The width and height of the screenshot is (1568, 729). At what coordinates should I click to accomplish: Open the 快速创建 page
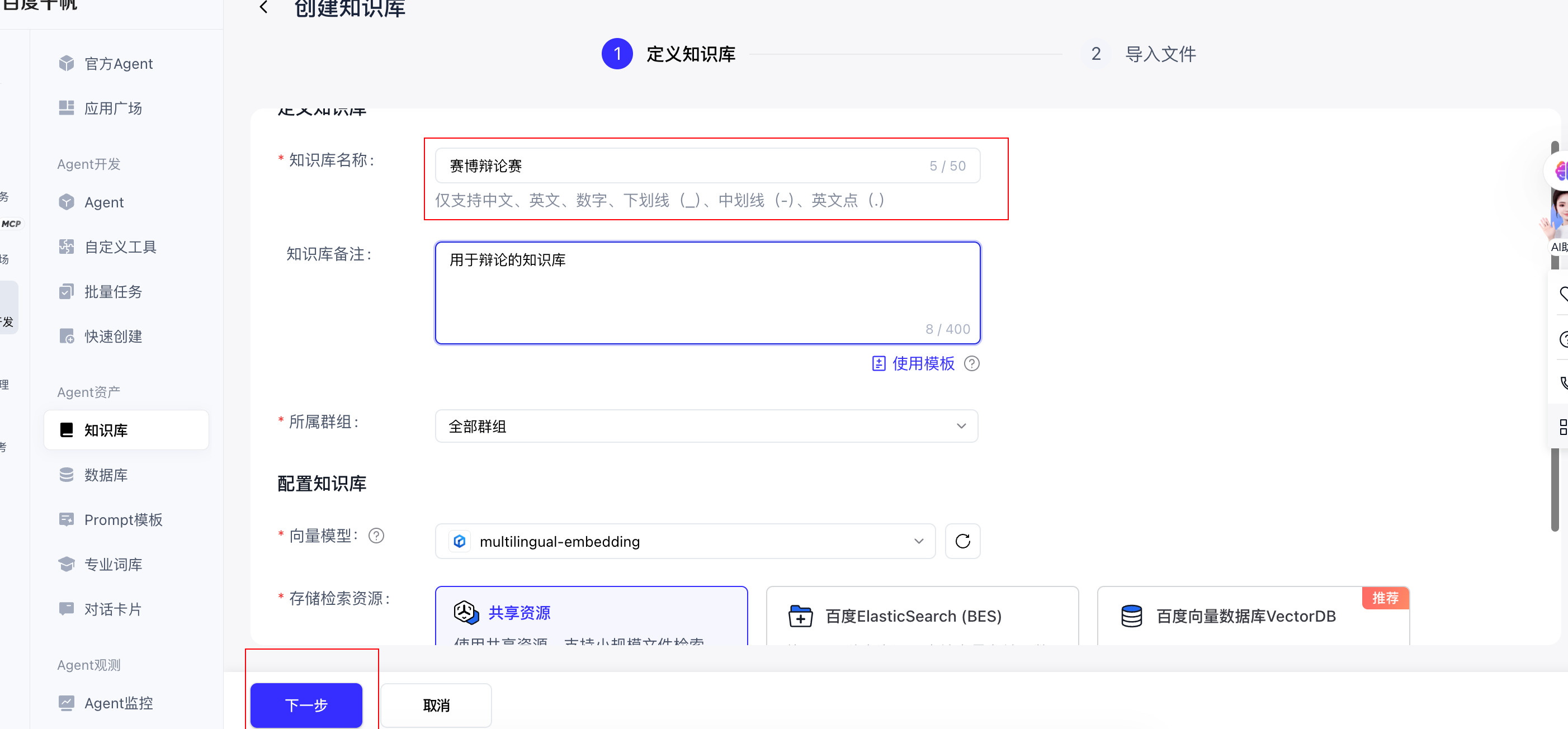[113, 336]
